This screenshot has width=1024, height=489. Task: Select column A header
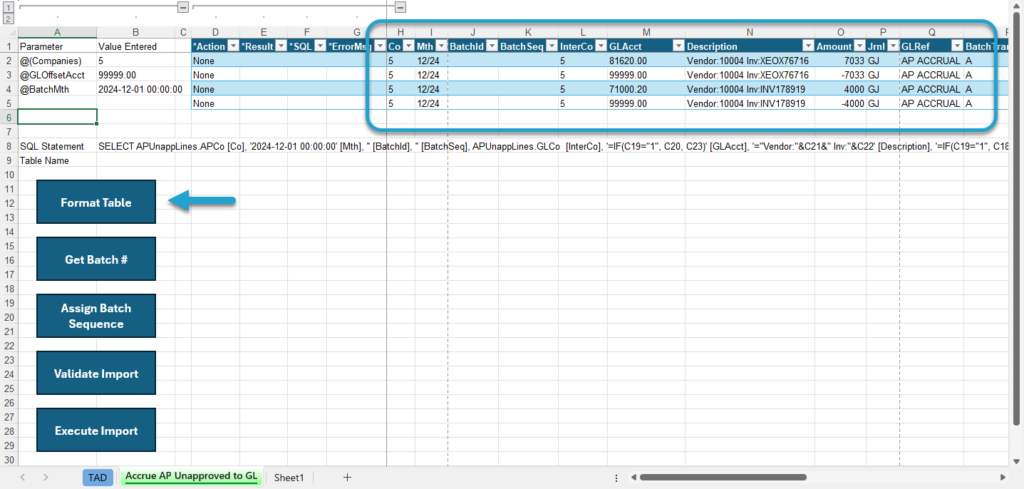tap(57, 32)
